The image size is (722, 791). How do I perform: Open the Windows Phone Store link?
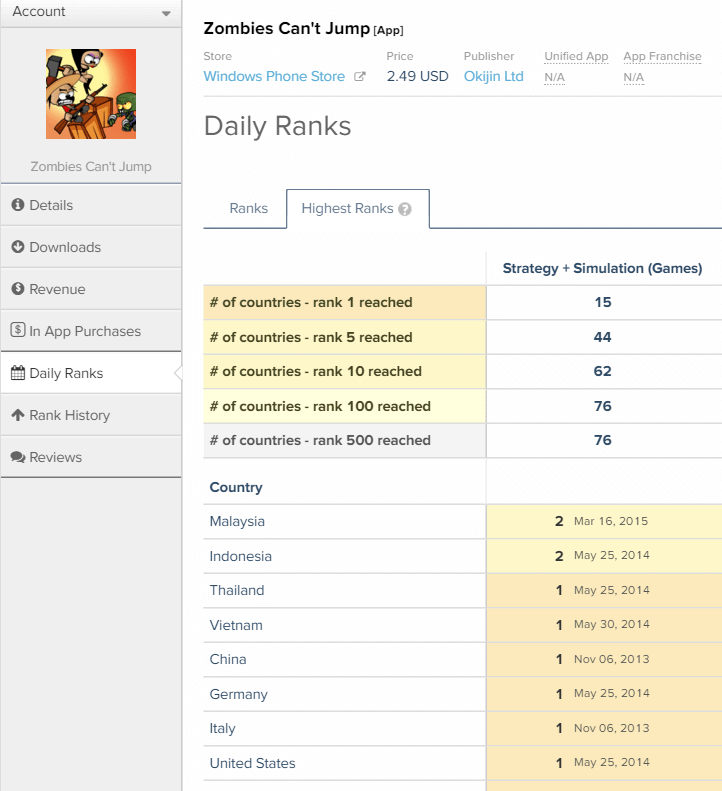pyautogui.click(x=274, y=77)
